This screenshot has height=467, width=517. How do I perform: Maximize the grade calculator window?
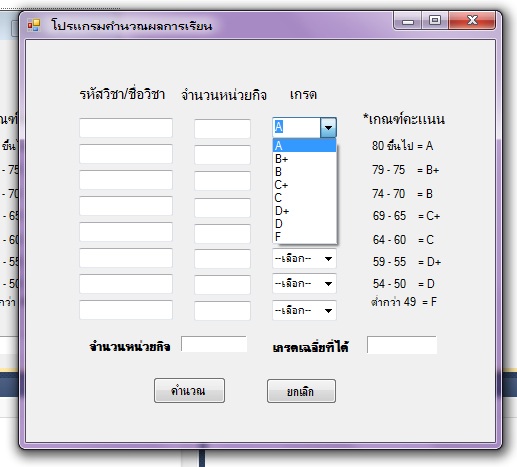pos(435,21)
